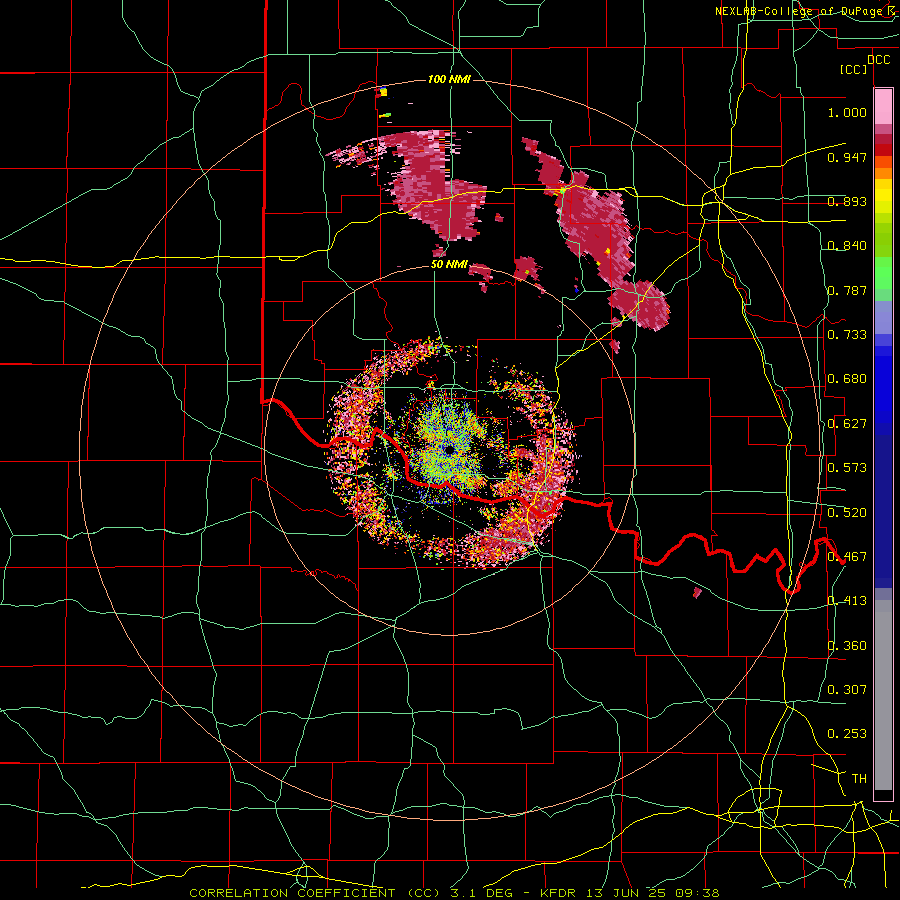Click the 1.000 color scale value
The image size is (900, 900).
(847, 112)
